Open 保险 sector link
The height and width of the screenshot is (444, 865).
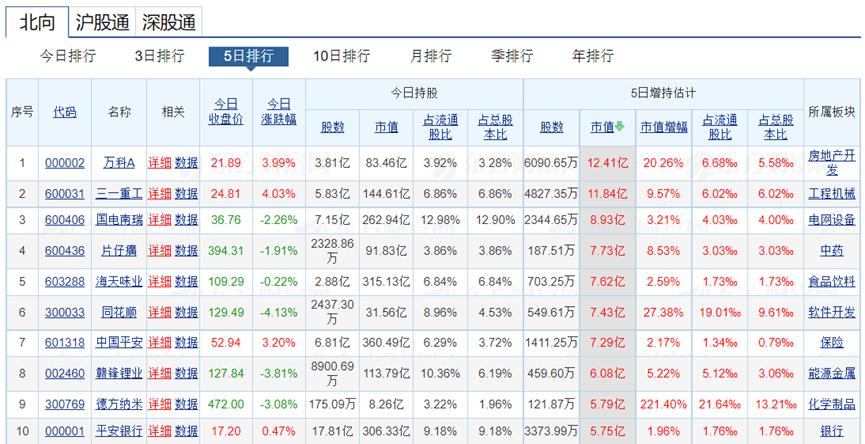[x=831, y=343]
